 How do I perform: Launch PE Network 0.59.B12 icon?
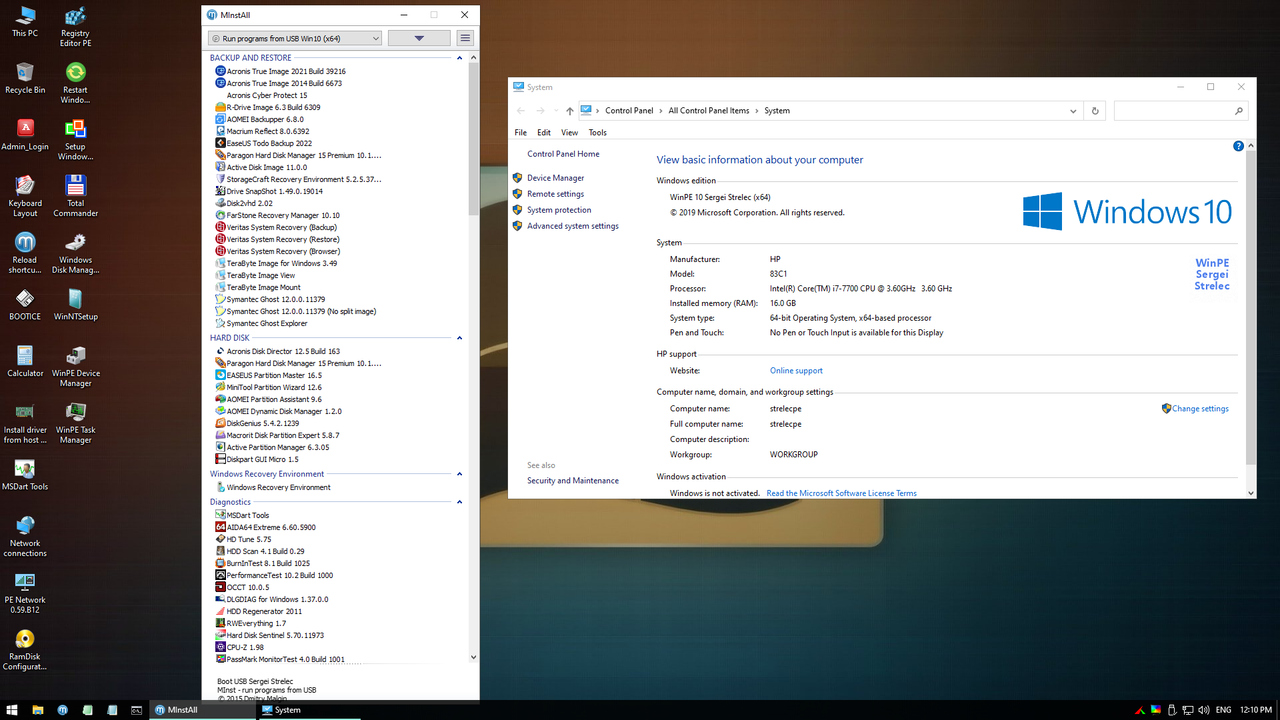tap(25, 593)
